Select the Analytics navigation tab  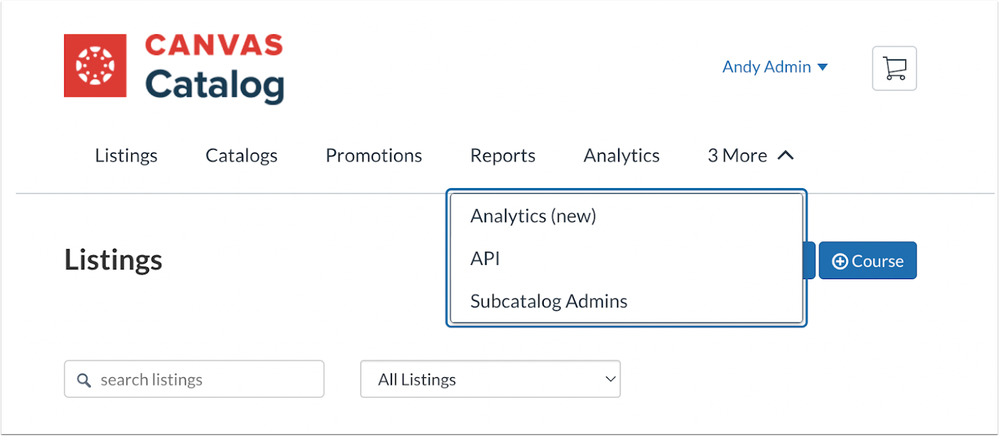pyautogui.click(x=622, y=155)
